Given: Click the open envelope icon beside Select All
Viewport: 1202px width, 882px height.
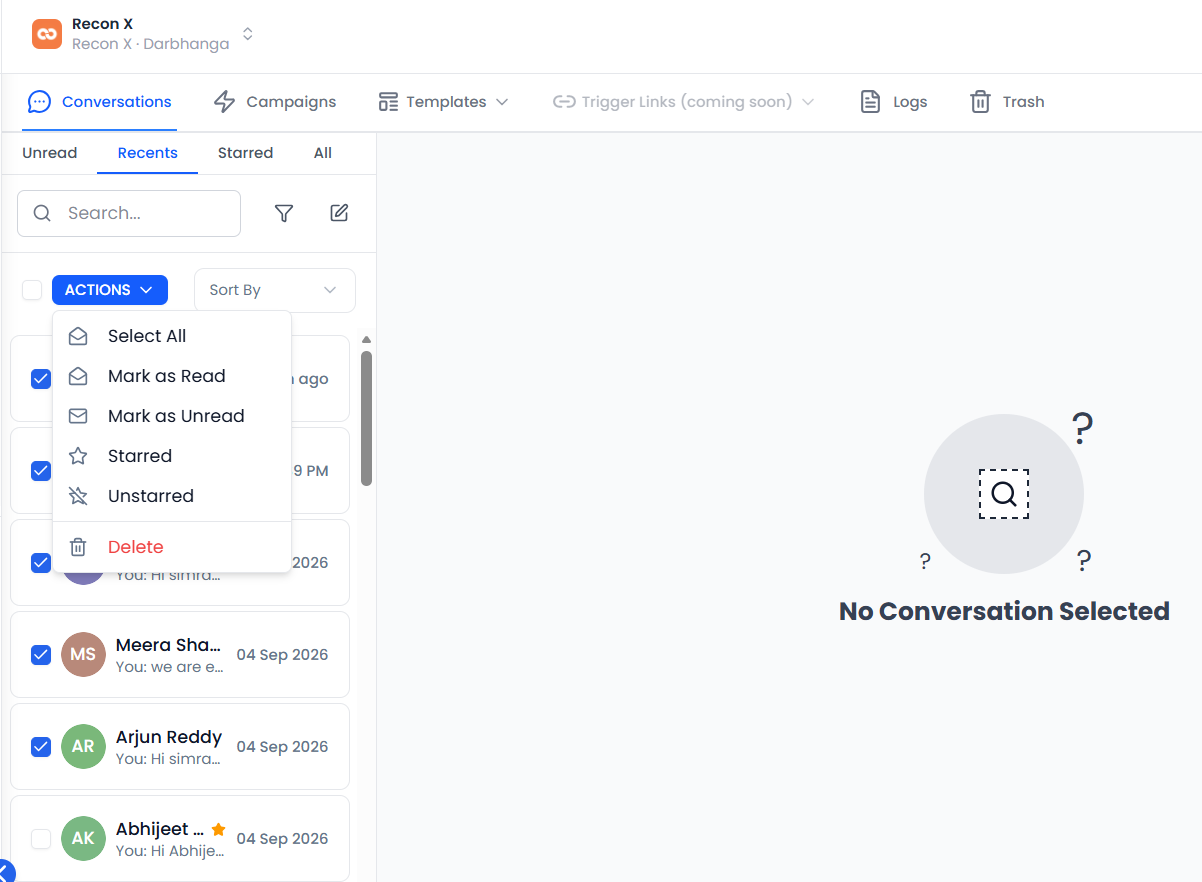Looking at the screenshot, I should pos(78,336).
